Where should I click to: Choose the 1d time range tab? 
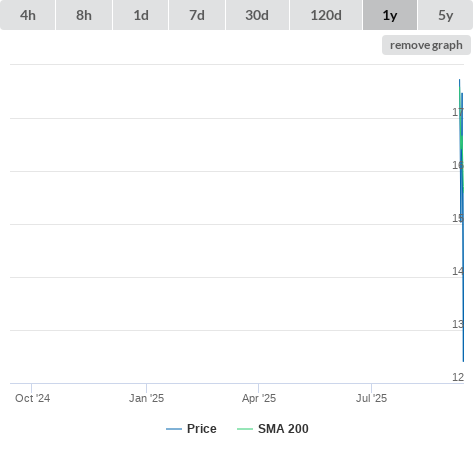pyautogui.click(x=141, y=15)
